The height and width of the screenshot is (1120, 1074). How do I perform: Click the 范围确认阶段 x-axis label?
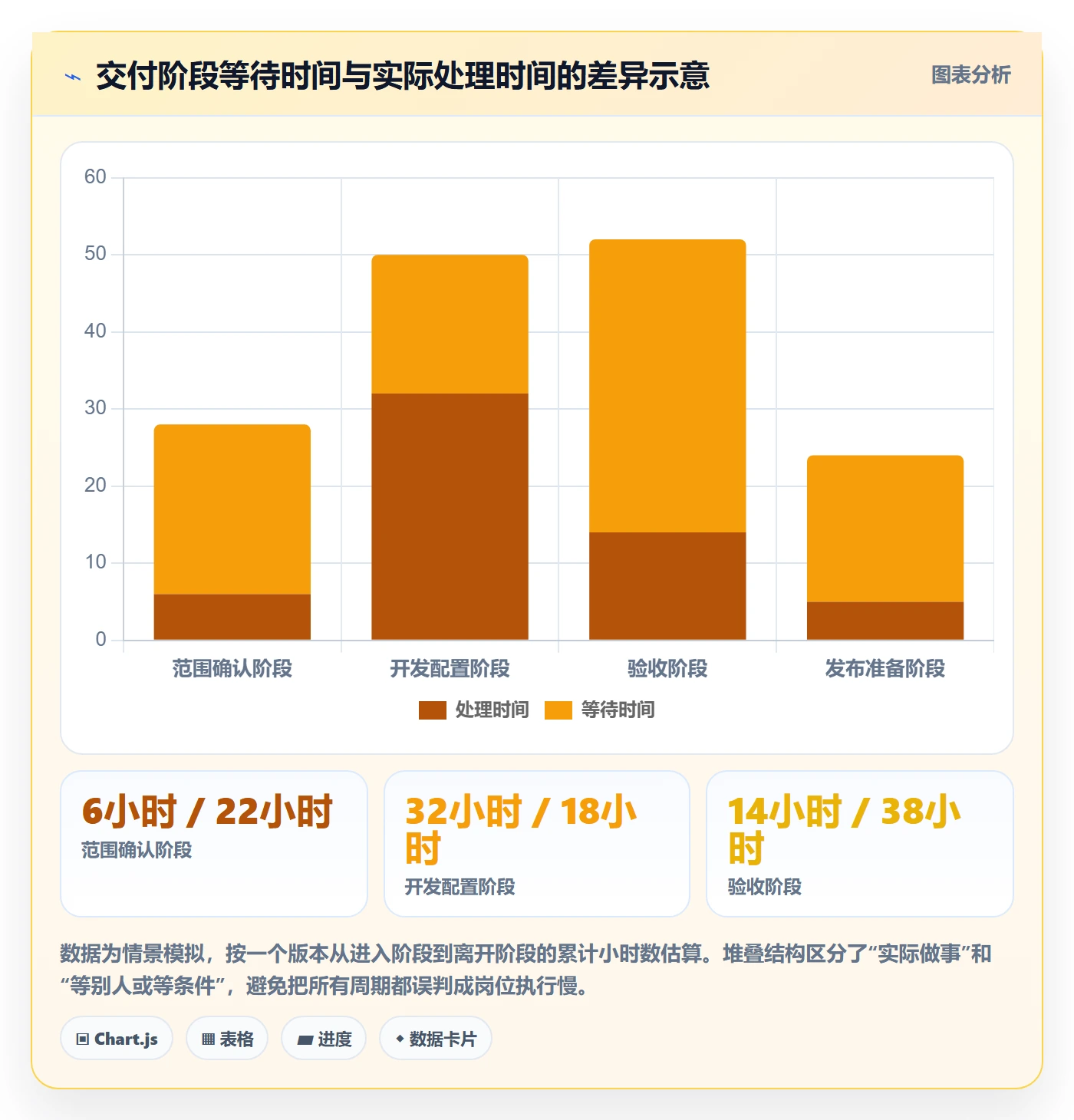coord(232,669)
